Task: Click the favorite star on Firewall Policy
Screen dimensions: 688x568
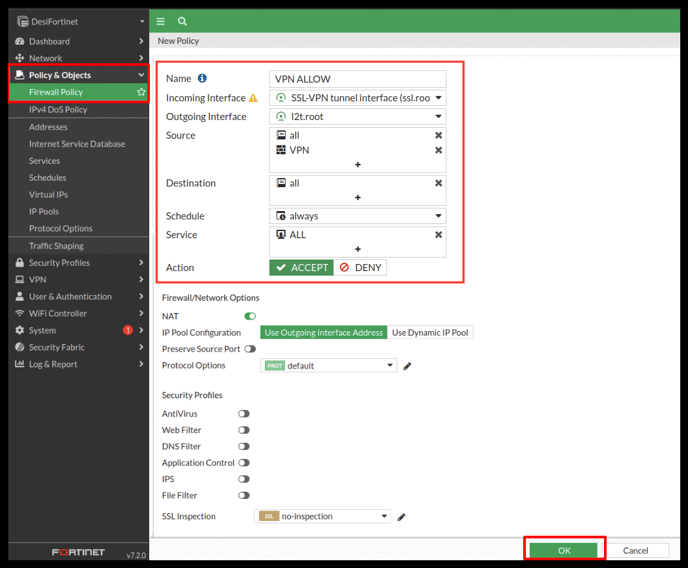Action: [141, 92]
